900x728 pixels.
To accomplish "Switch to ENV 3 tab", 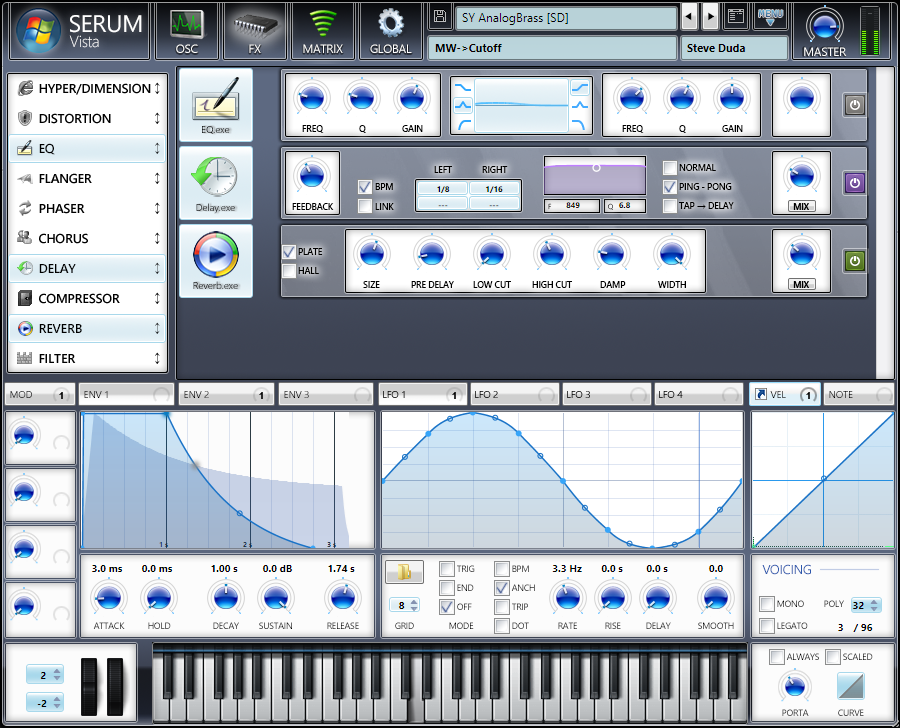I will (x=325, y=394).
